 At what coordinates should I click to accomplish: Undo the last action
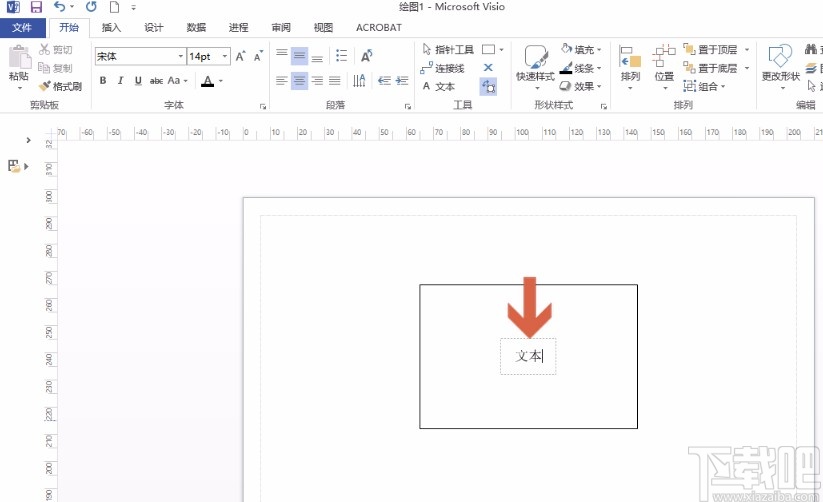click(59, 7)
